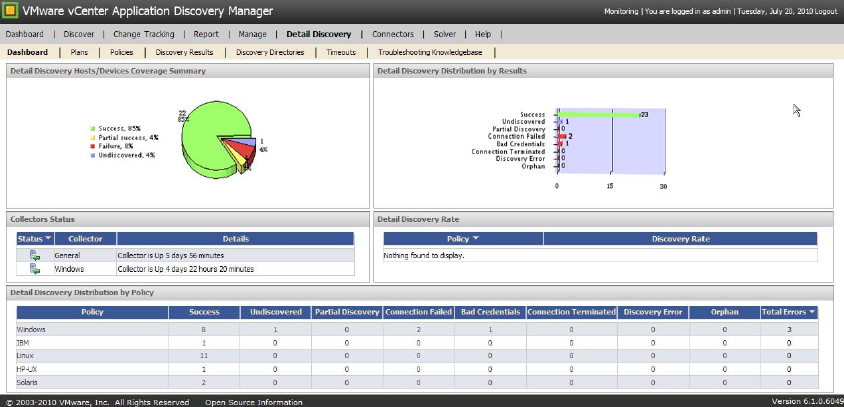
Task: Open the Report menu
Action: pos(206,34)
